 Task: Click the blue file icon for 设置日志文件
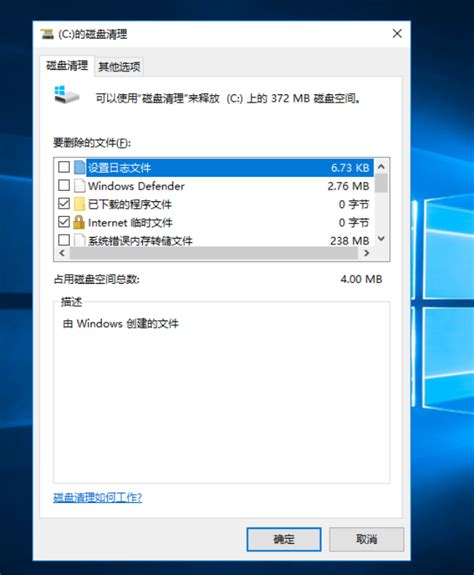pos(79,168)
